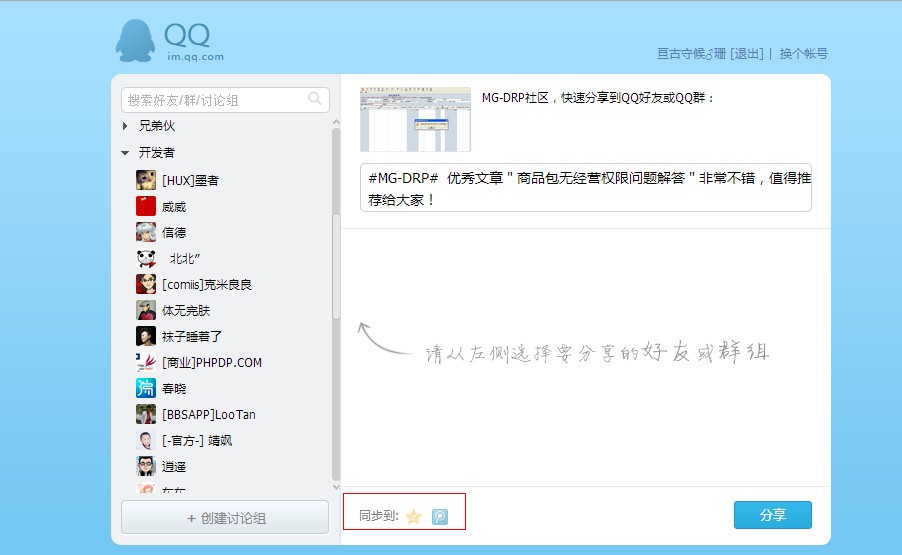Screen dimensions: 902x555
Task: Select friend name 北北
Action: click(x=184, y=259)
